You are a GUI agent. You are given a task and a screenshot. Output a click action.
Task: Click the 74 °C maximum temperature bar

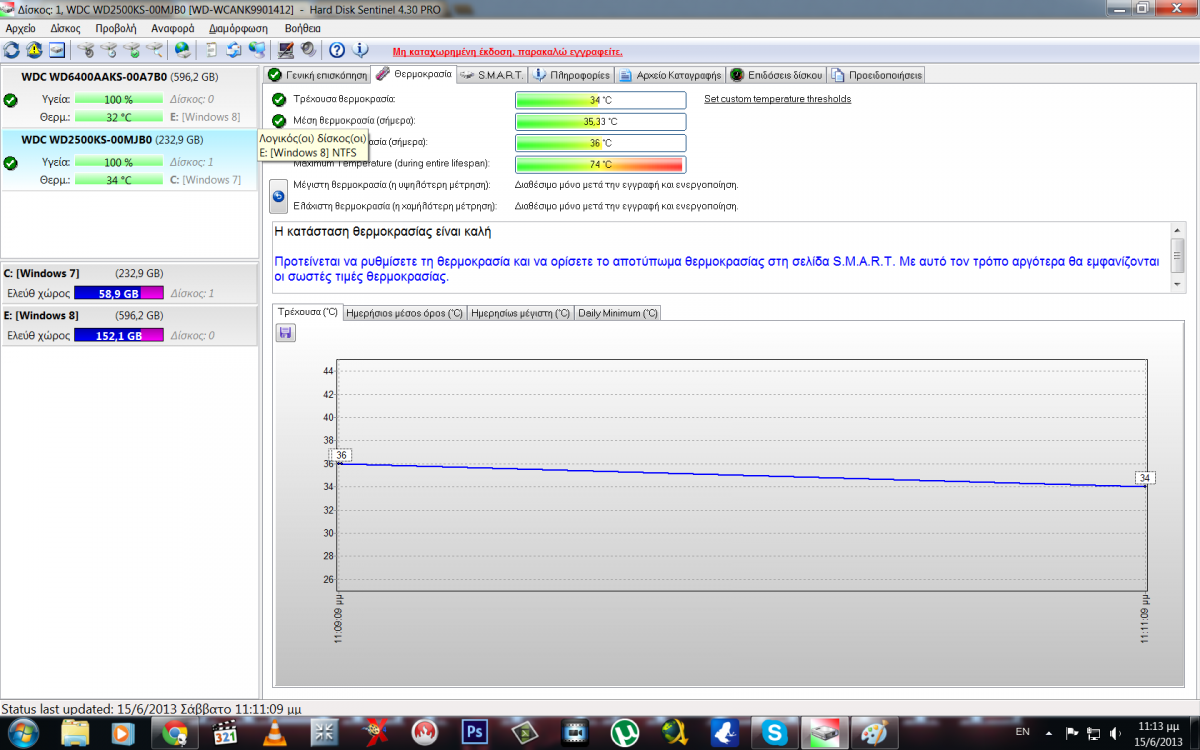point(601,165)
